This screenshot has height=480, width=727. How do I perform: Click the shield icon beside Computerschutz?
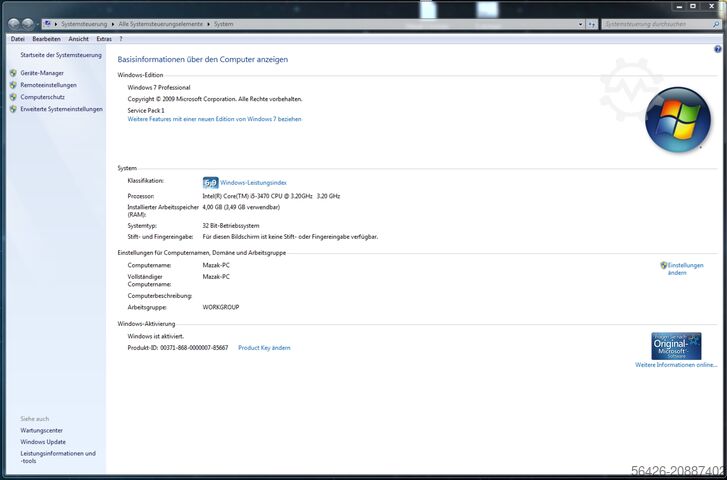[13, 97]
